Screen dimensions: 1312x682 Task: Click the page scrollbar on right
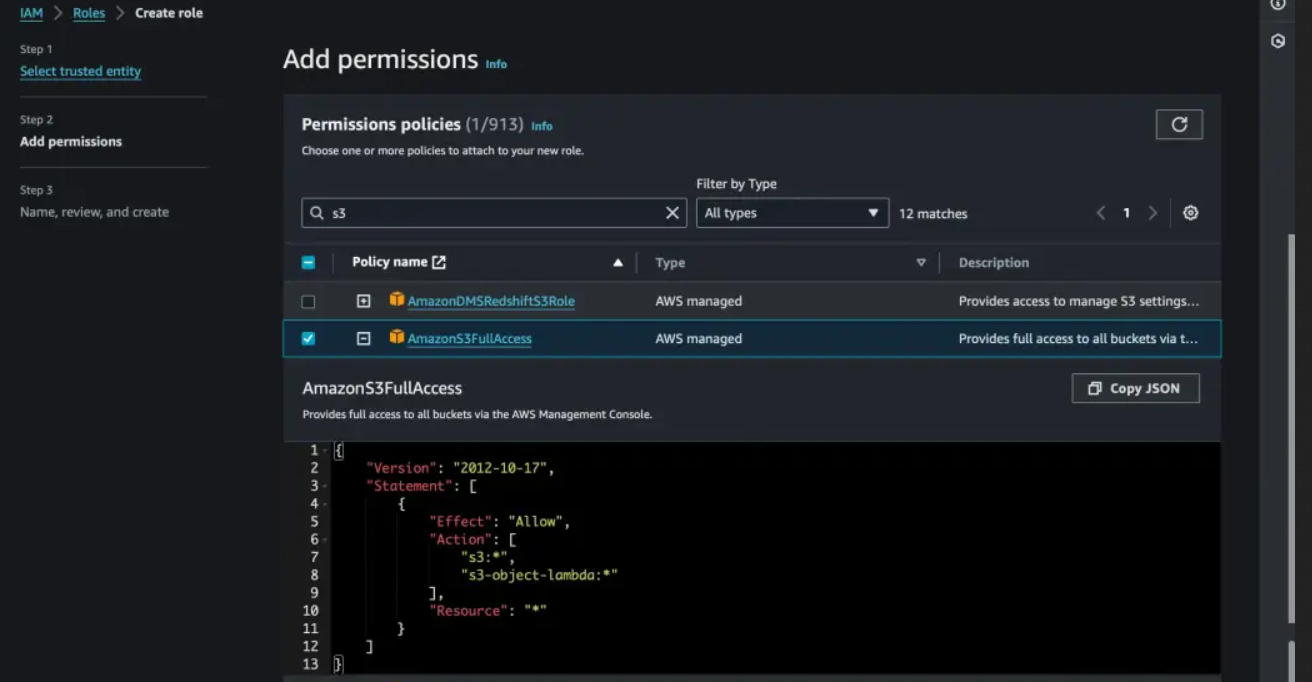tap(1293, 430)
